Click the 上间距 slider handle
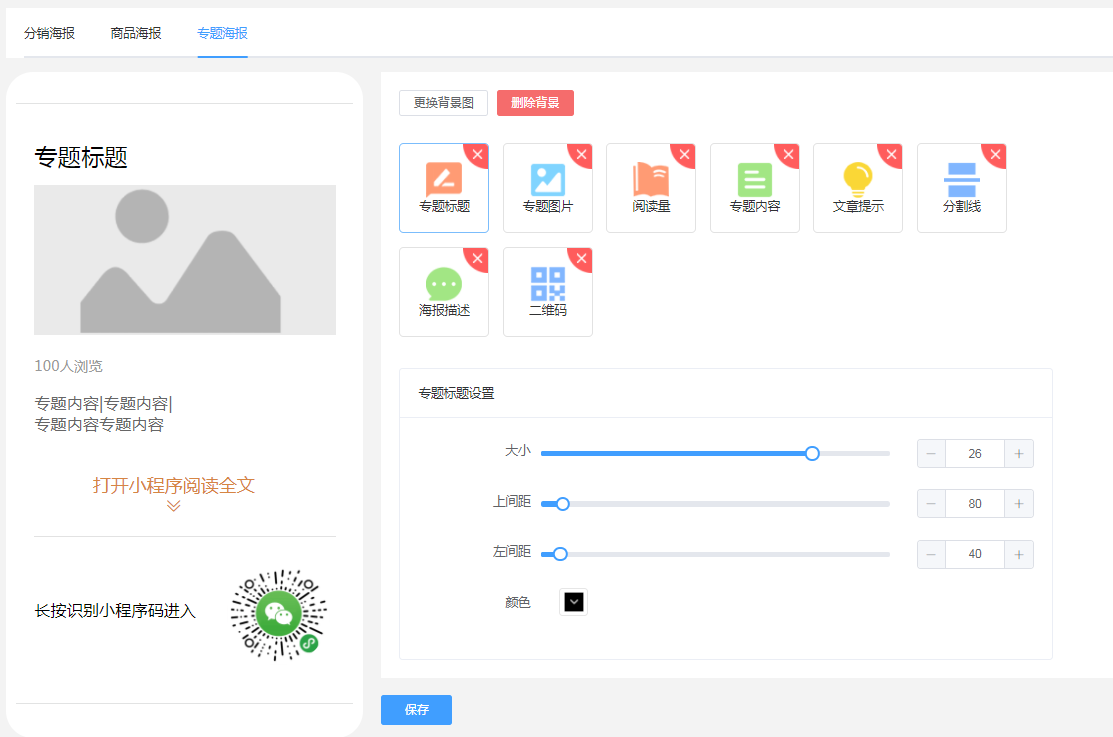Viewport: 1113px width, 737px height. pos(562,504)
